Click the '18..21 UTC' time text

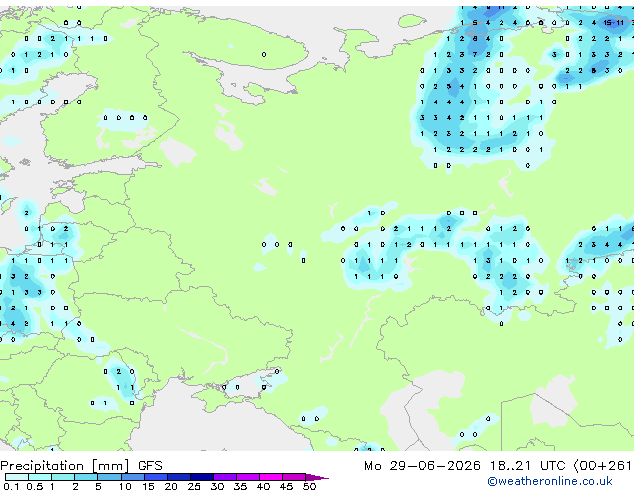[527, 466]
